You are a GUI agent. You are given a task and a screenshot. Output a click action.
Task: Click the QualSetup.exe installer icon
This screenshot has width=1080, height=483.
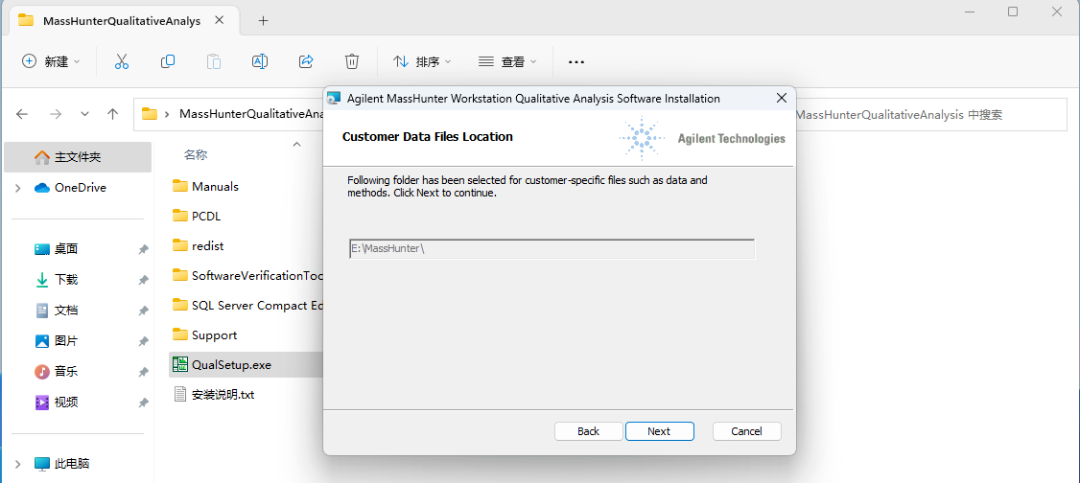(x=180, y=364)
